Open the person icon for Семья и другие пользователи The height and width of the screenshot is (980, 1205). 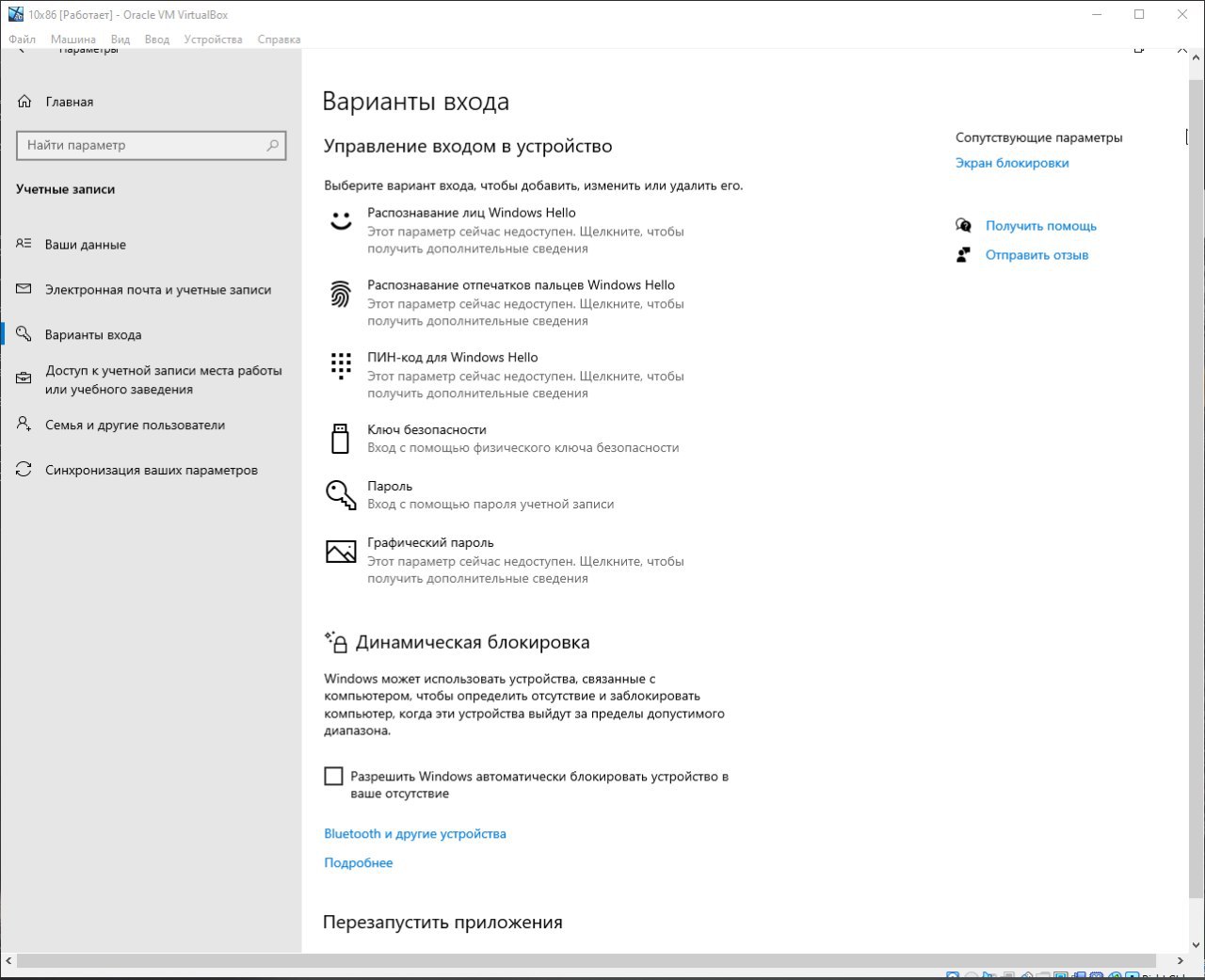[24, 425]
